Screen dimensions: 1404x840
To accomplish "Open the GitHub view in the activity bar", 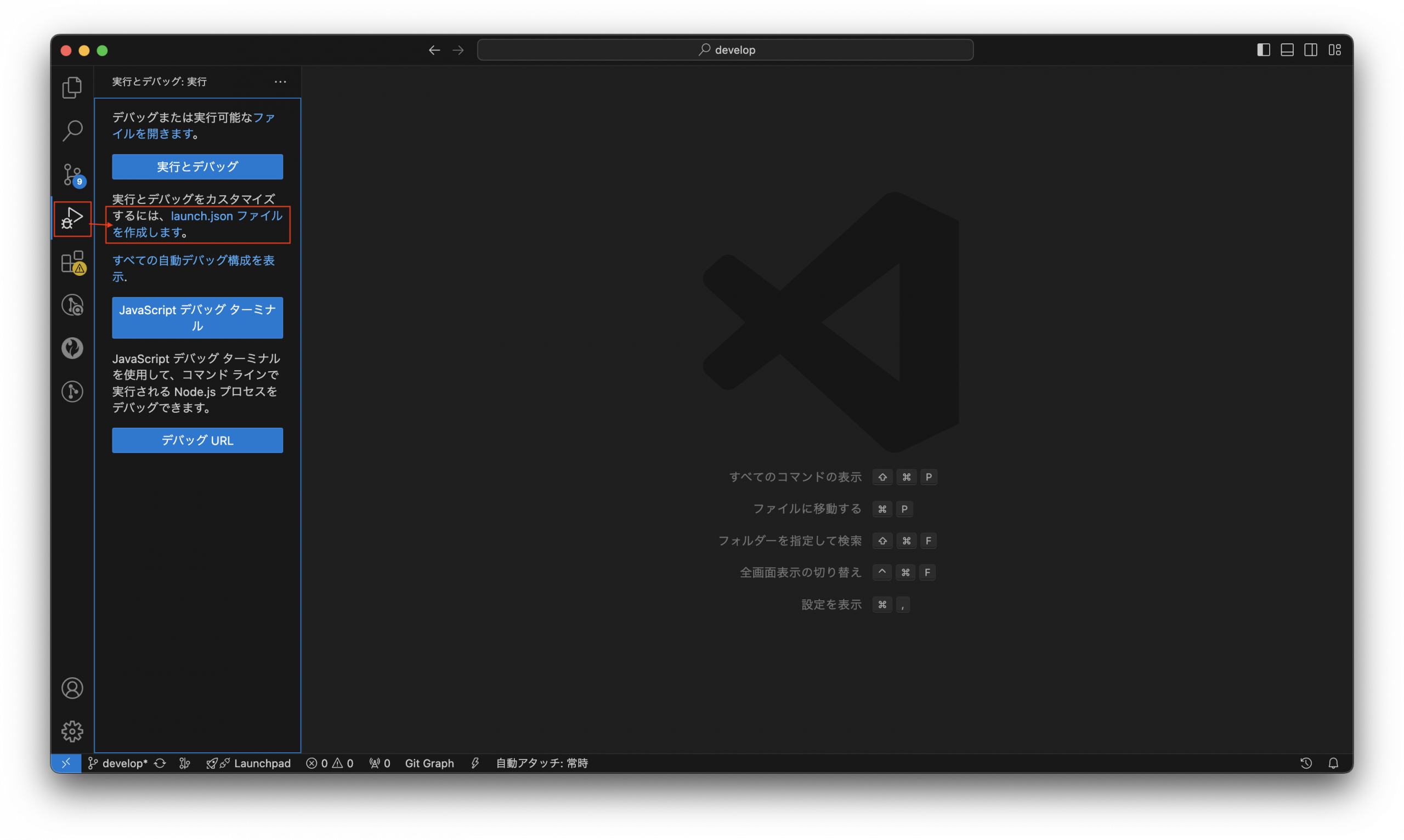I will 72,348.
